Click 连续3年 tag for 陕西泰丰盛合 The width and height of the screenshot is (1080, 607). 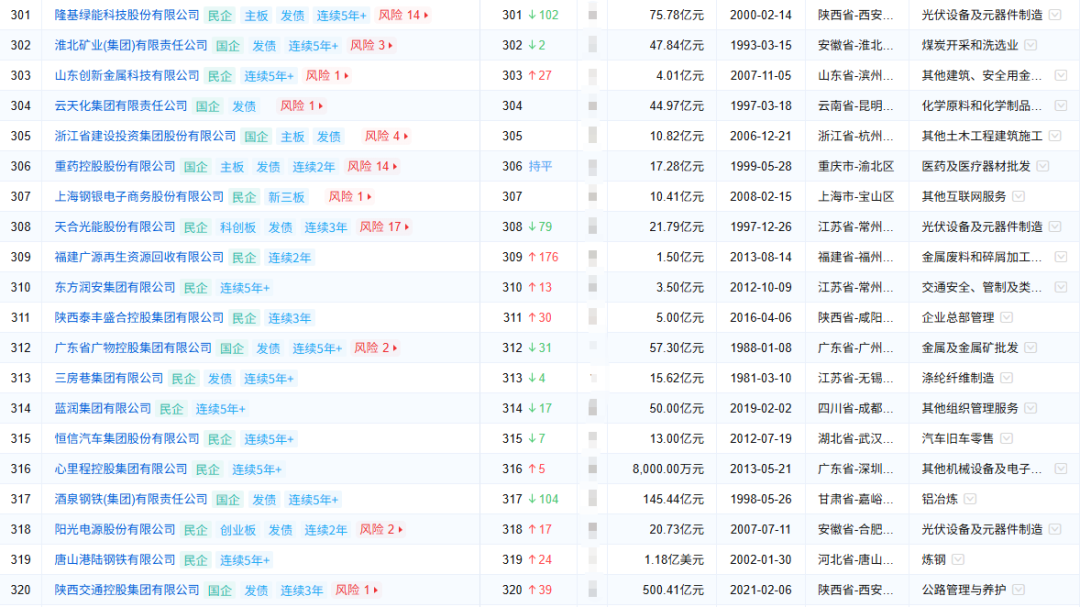(289, 318)
